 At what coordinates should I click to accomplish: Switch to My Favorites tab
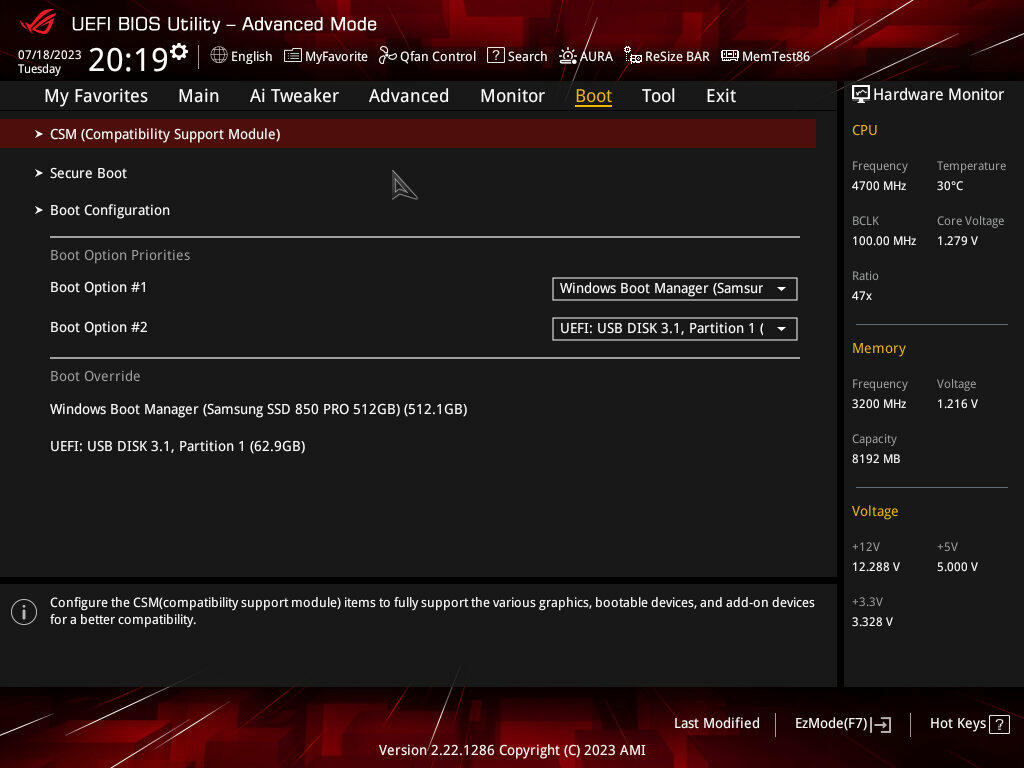click(x=96, y=96)
